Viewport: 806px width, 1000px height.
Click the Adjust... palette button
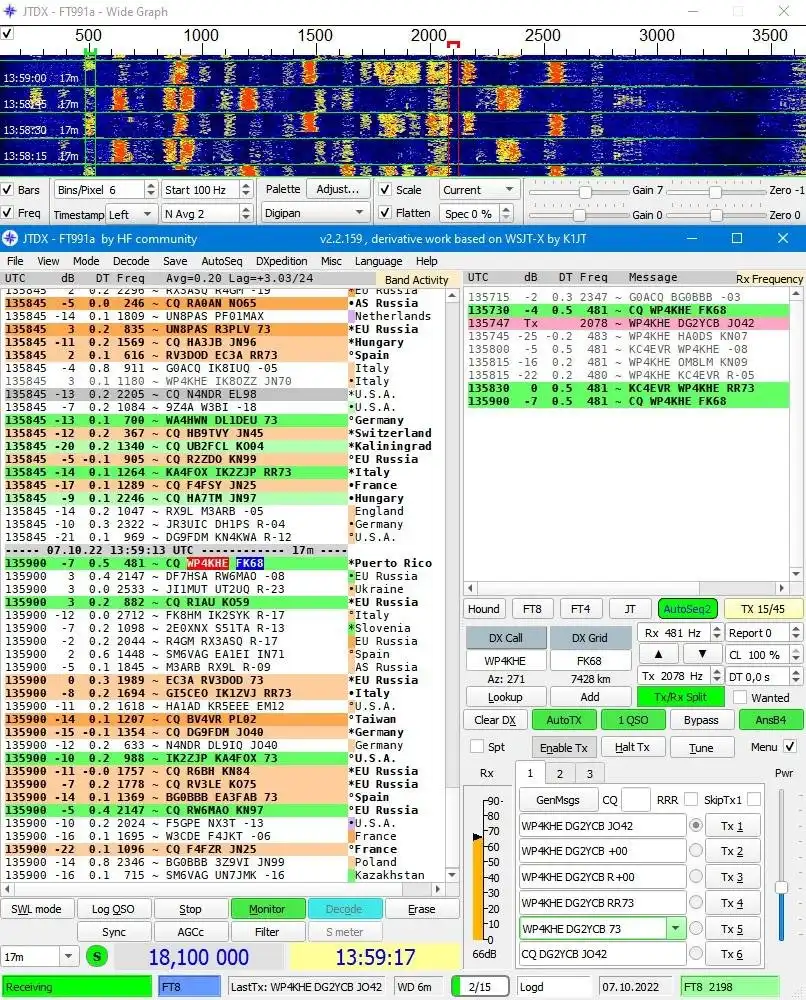coord(338,189)
